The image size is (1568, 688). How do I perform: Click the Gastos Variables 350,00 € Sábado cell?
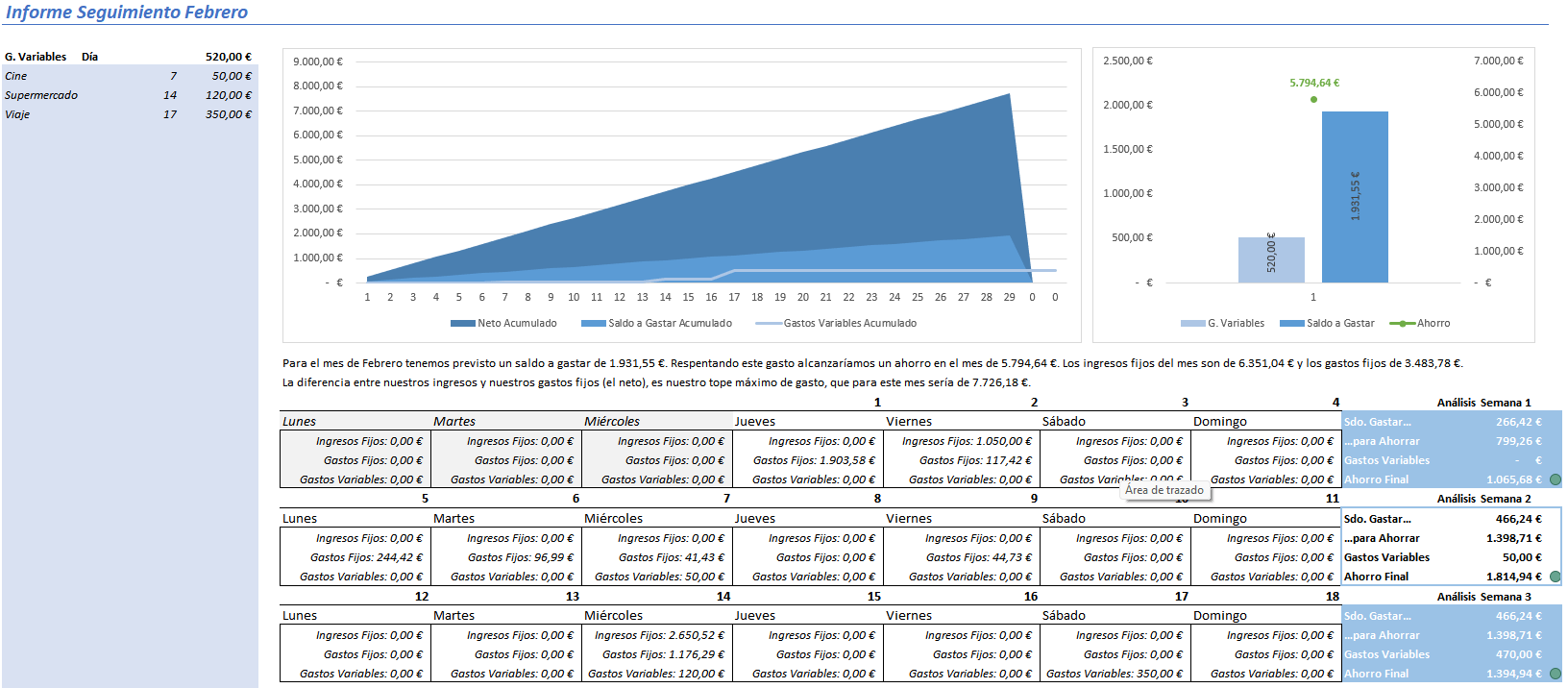[x=1115, y=674]
